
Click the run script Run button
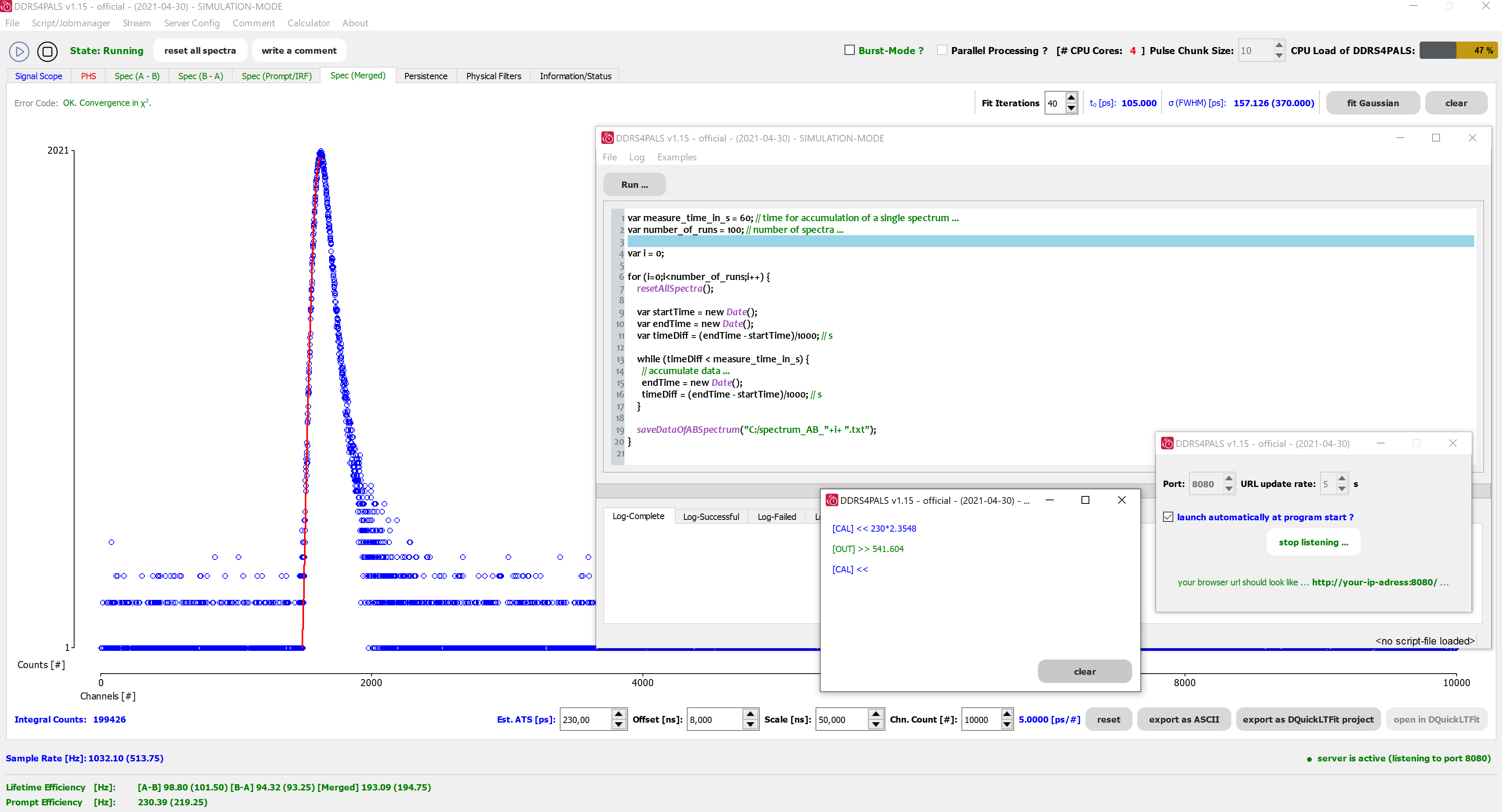(634, 184)
